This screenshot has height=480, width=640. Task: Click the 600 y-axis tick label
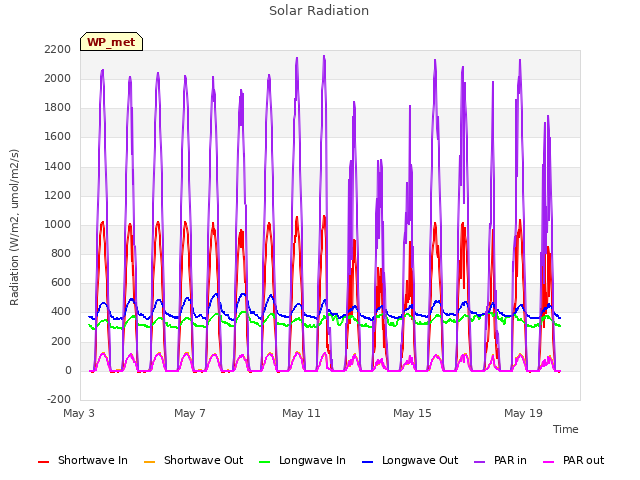61,283
